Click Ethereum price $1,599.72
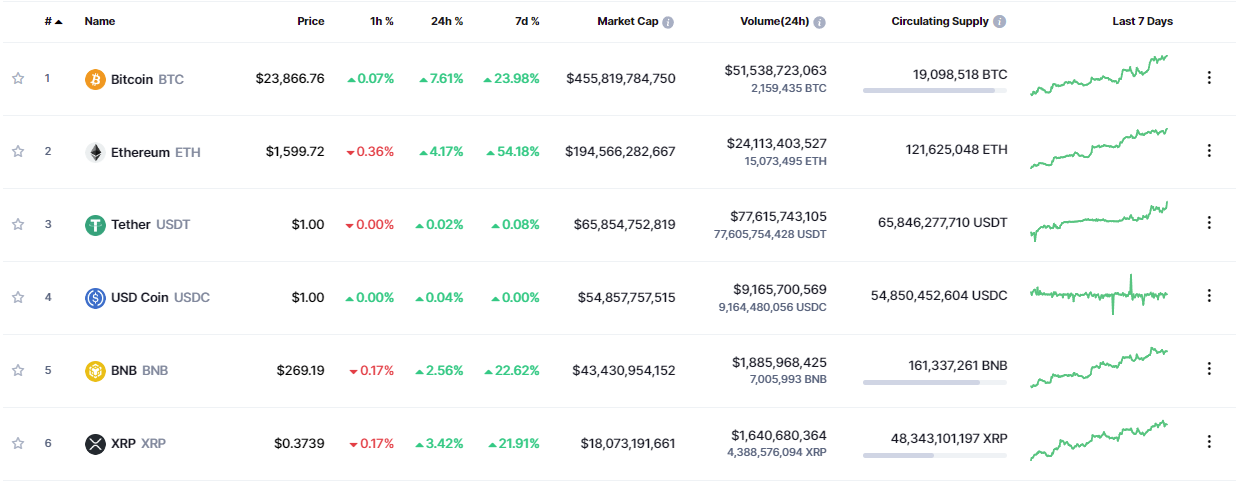The image size is (1239, 485). (295, 151)
